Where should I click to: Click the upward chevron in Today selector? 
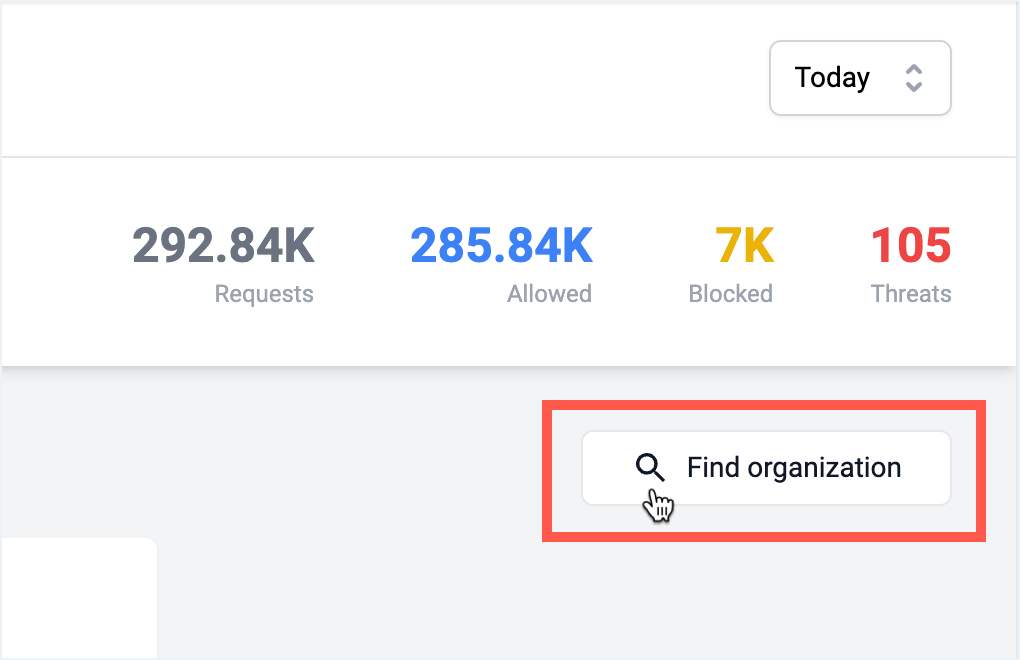(x=914, y=70)
